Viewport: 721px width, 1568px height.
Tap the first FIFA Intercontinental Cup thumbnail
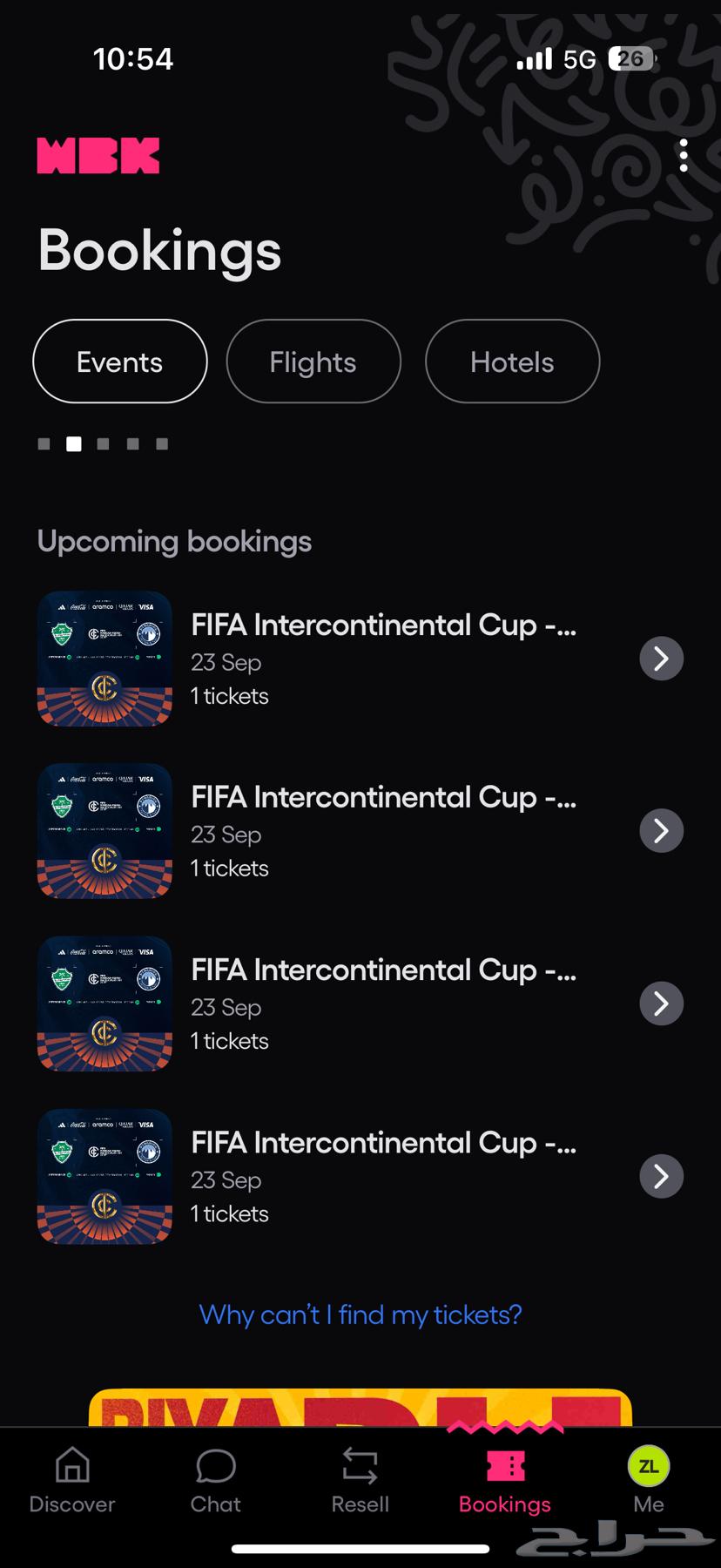[x=104, y=659]
